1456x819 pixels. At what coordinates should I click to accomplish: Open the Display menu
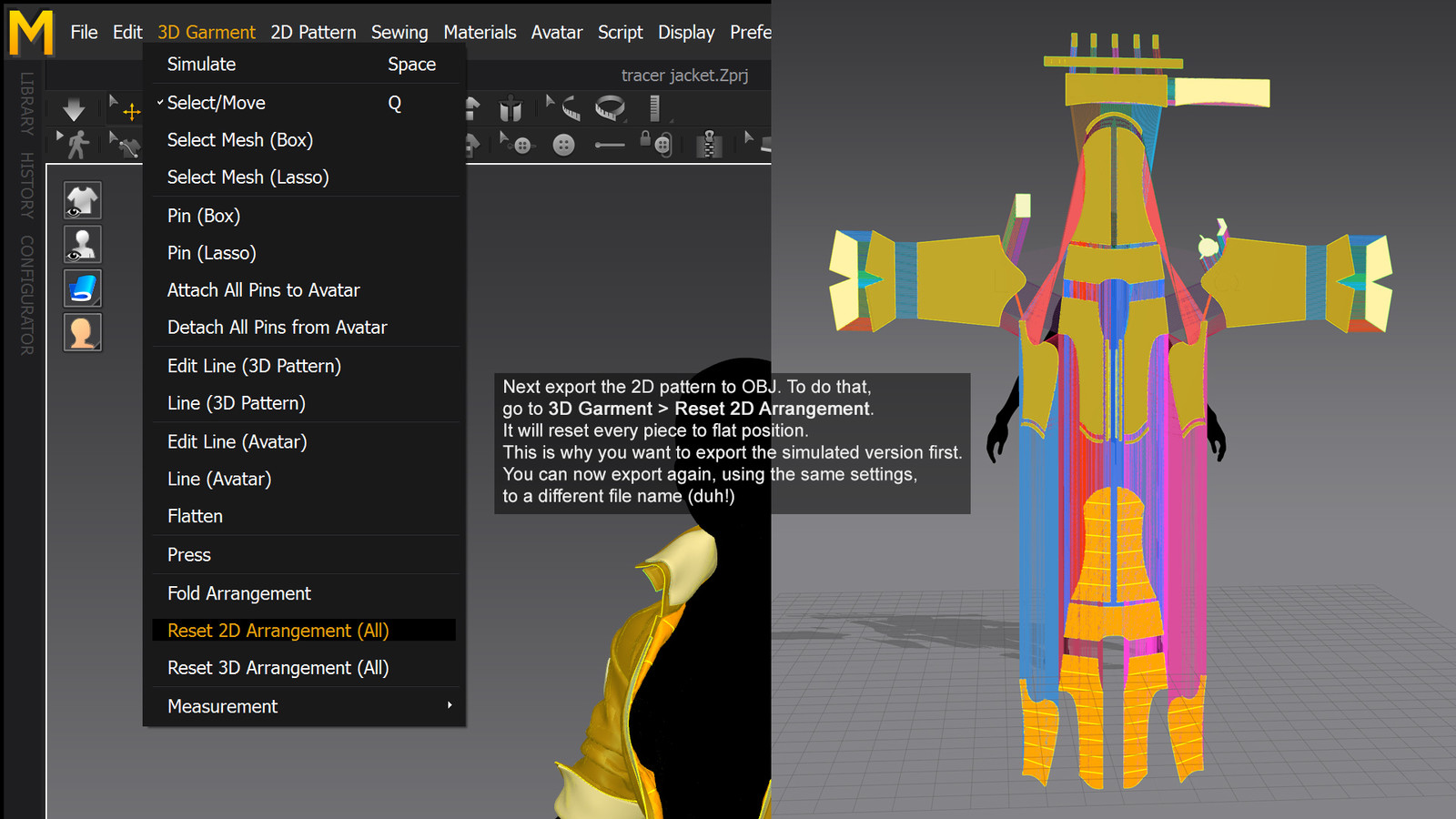[686, 32]
